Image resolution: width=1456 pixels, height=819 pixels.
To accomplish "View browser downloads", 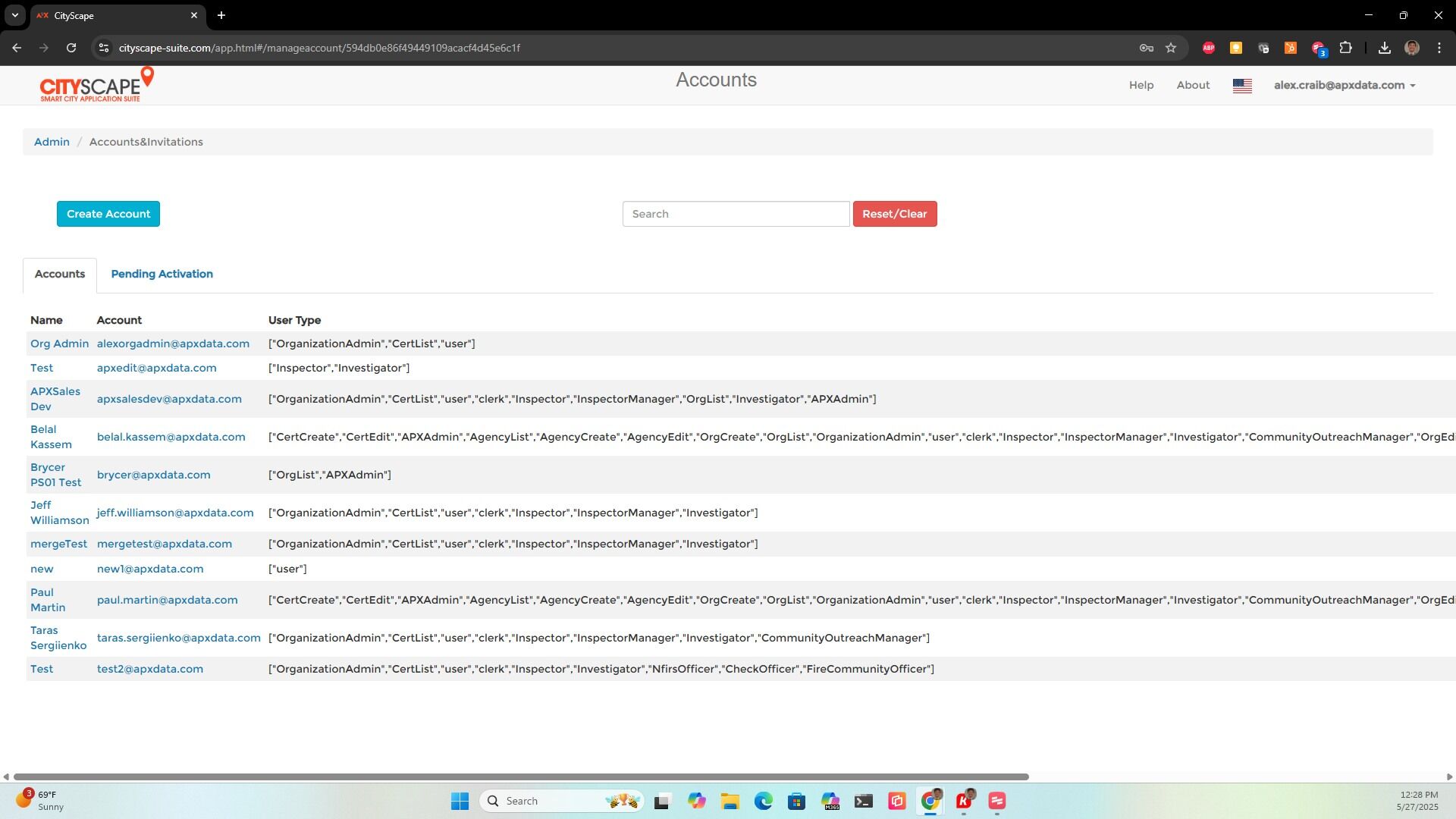I will click(x=1385, y=48).
